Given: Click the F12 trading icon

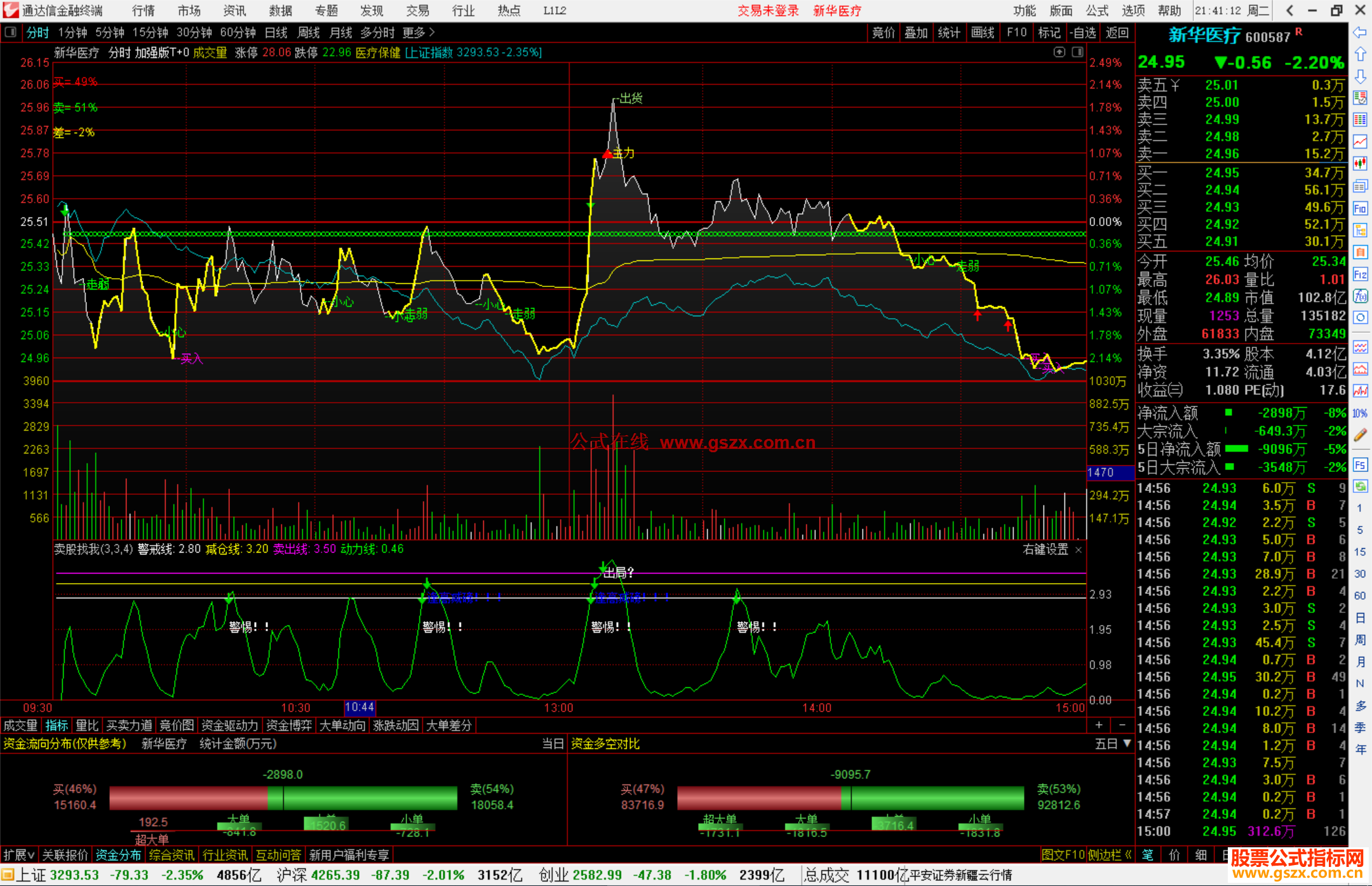Looking at the screenshot, I should point(1360,274).
